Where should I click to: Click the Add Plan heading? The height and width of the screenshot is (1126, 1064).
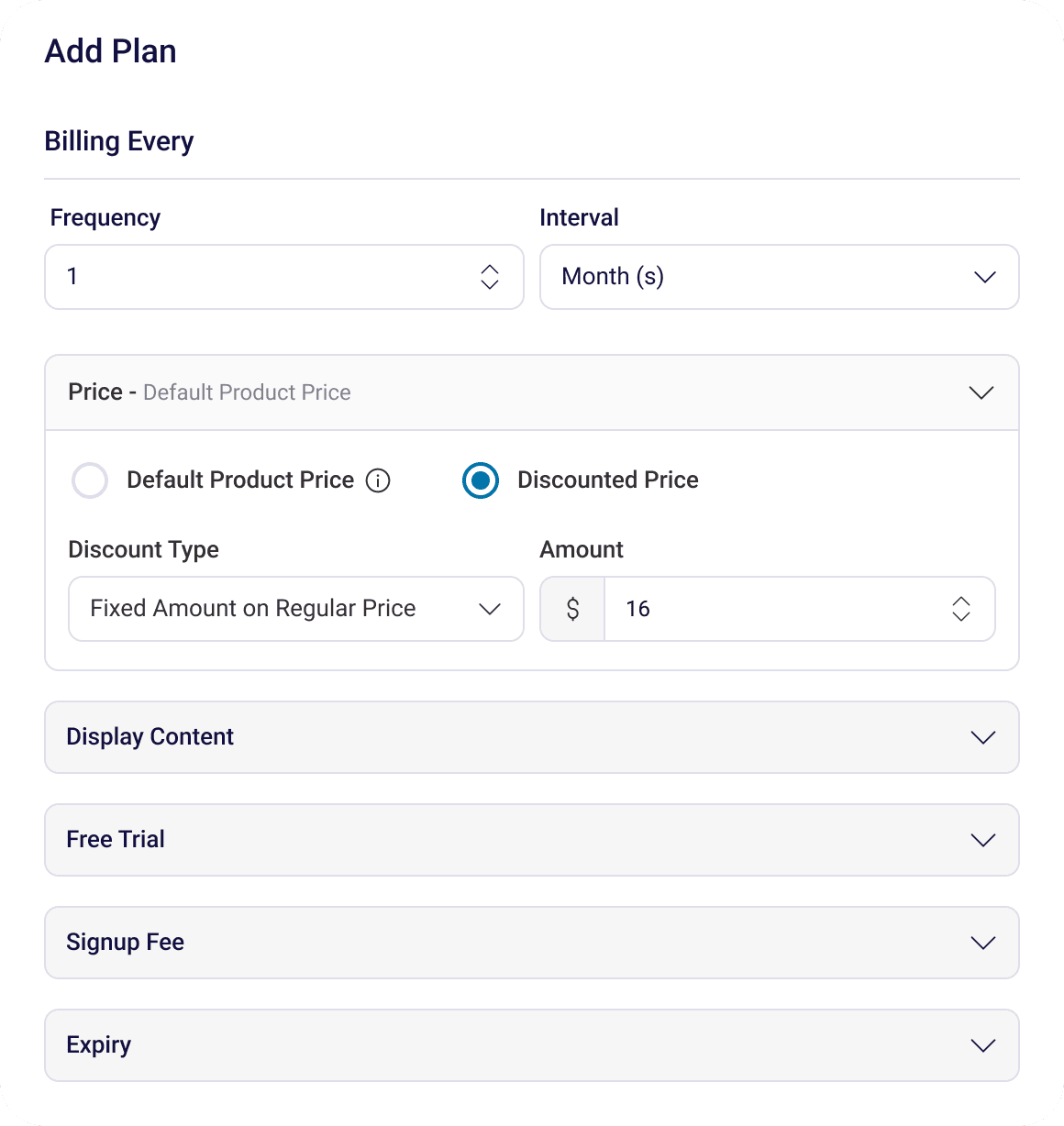[x=110, y=50]
